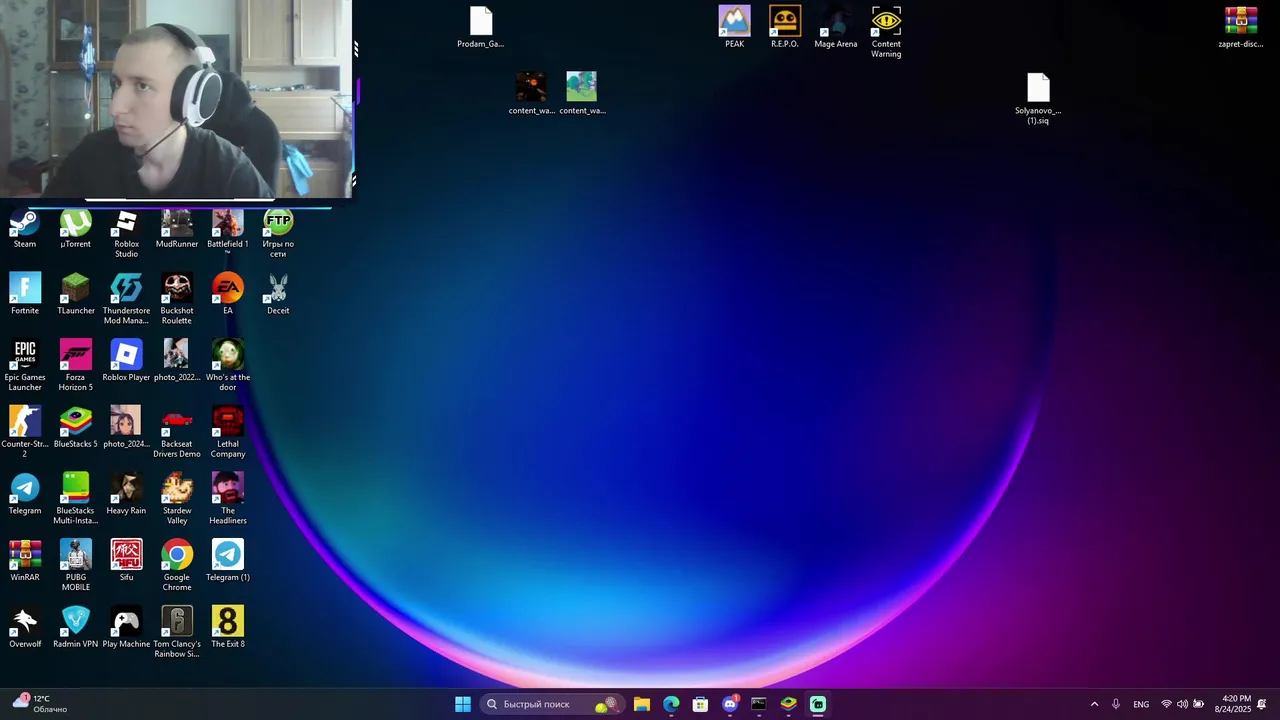Open the weather widget showing 12°C
1280x720 pixels.
(x=40, y=704)
